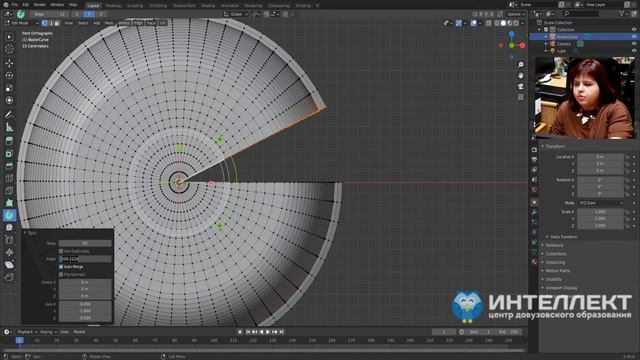The width and height of the screenshot is (640, 360).
Task: Open the File menu
Action: pyautogui.click(x=14, y=4)
